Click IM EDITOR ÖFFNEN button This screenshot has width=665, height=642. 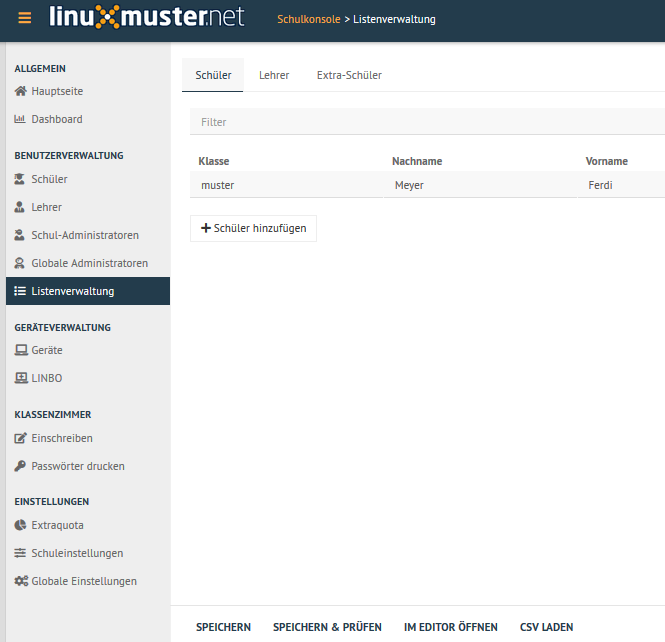450,627
